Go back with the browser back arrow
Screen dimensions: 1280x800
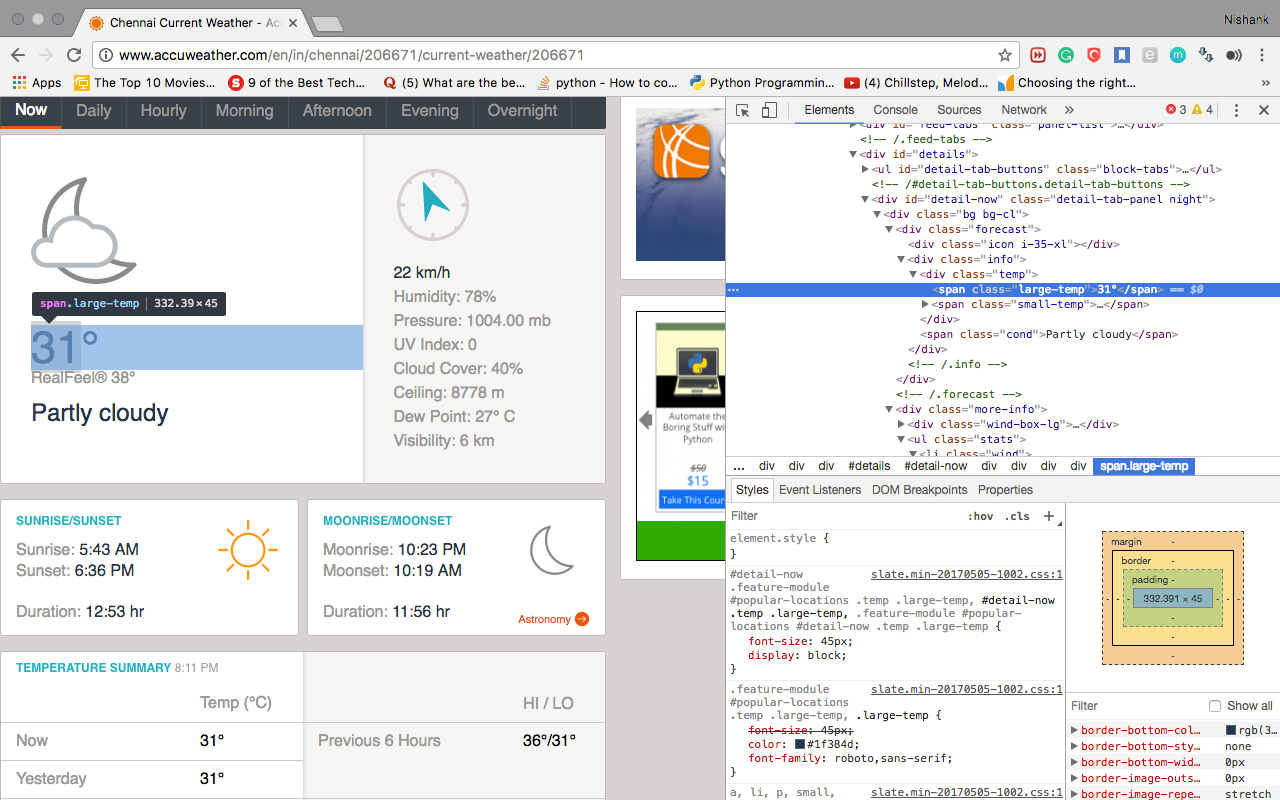pos(18,55)
